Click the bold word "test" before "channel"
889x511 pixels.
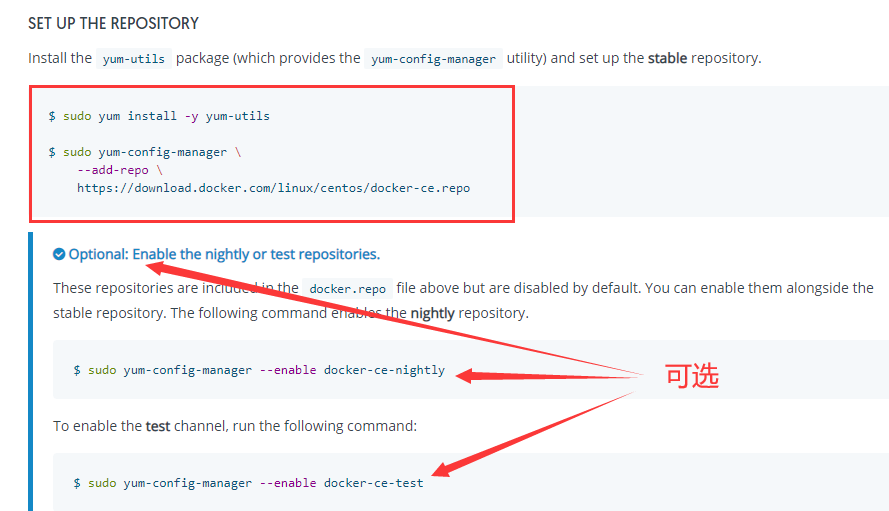(x=157, y=426)
